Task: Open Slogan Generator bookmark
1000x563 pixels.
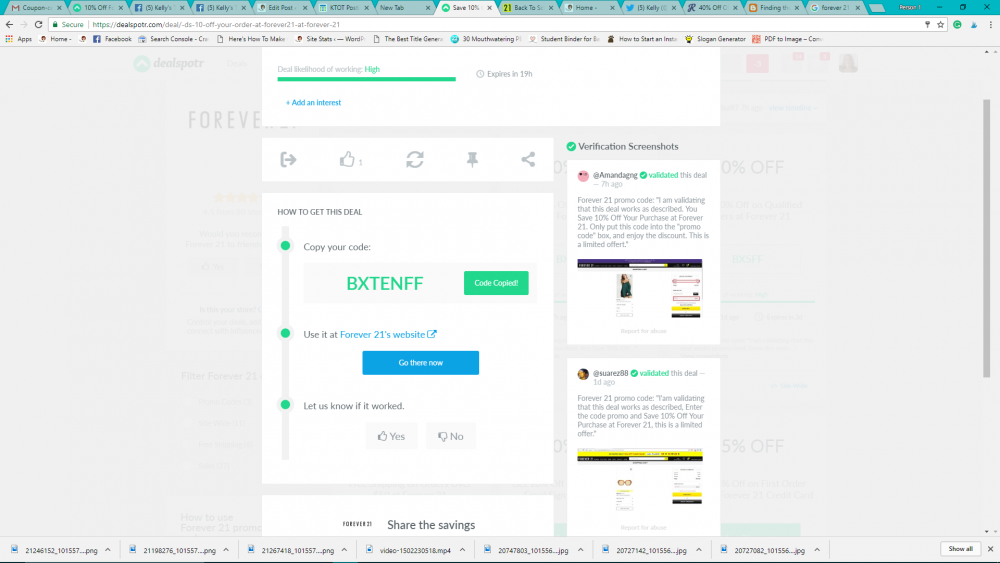Action: click(x=715, y=39)
